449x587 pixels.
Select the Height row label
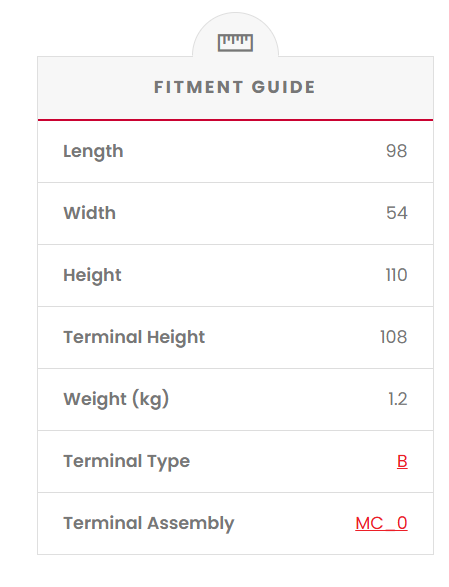[92, 276]
